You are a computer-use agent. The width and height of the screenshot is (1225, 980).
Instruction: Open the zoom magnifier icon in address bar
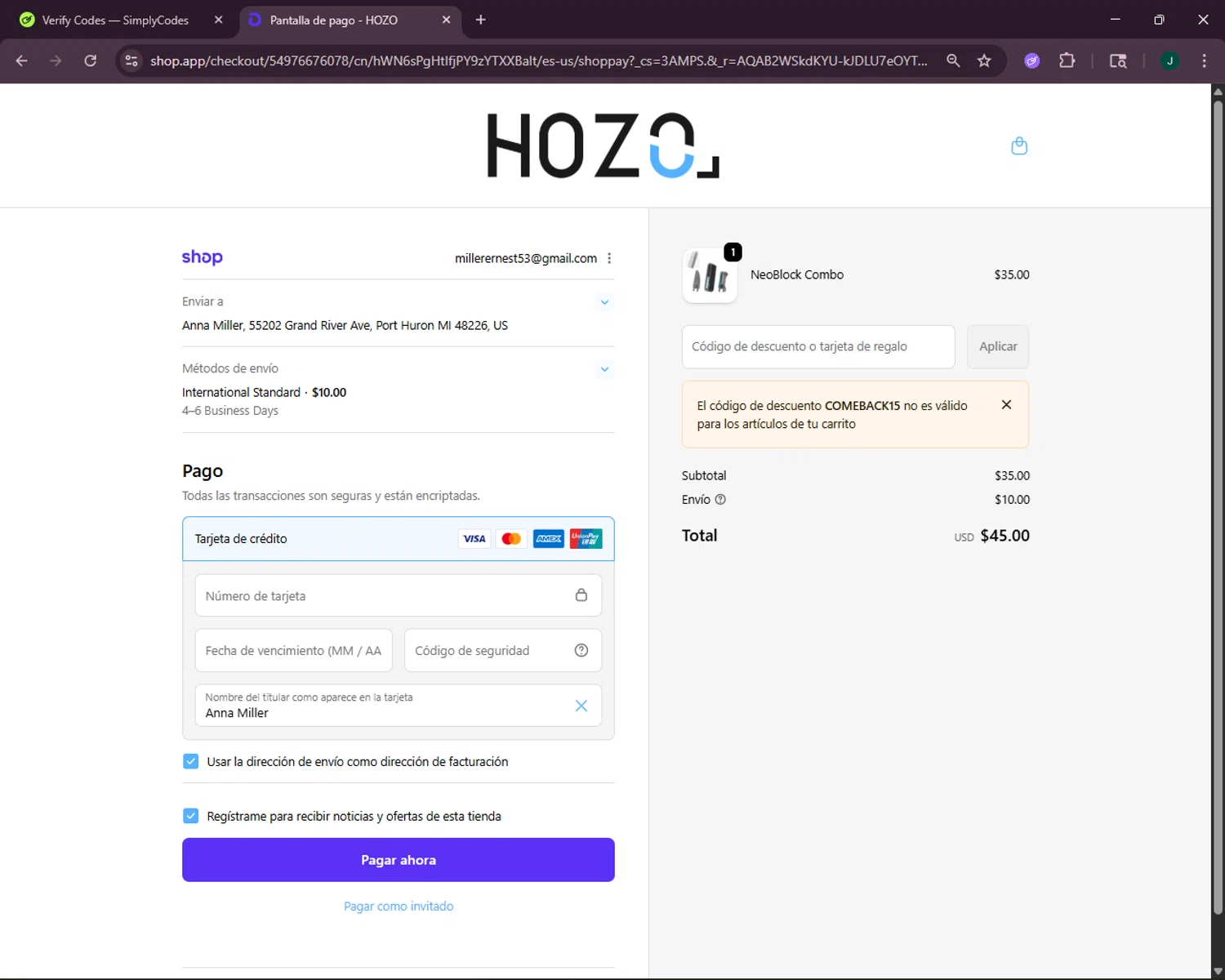coord(953,60)
